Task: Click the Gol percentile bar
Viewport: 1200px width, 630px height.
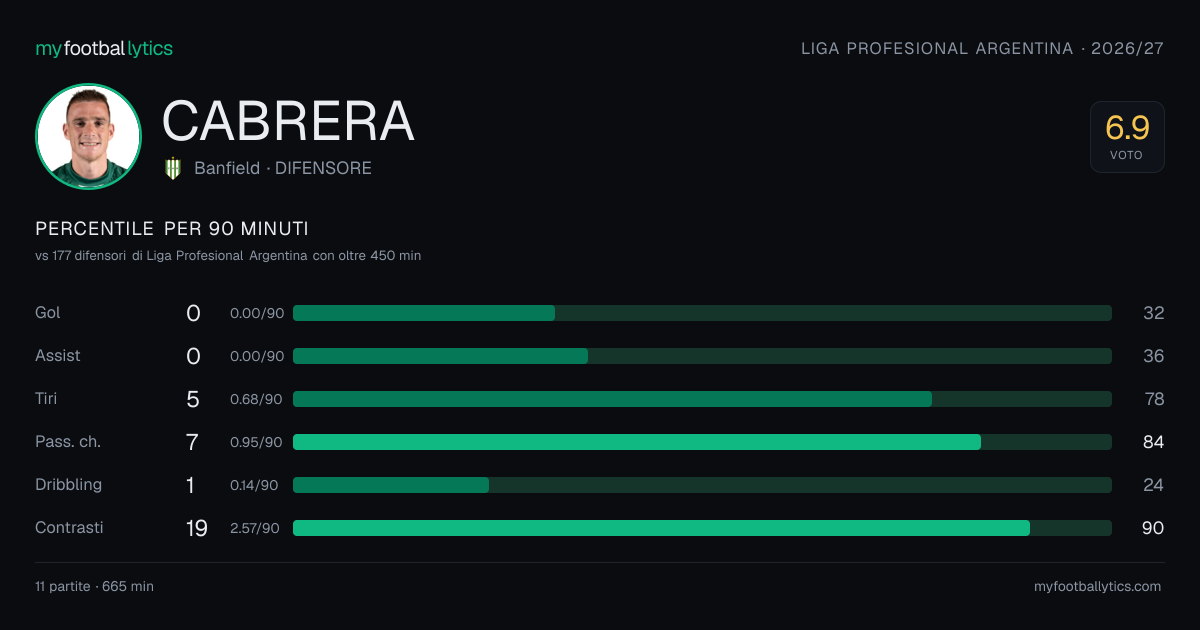Action: (702, 313)
